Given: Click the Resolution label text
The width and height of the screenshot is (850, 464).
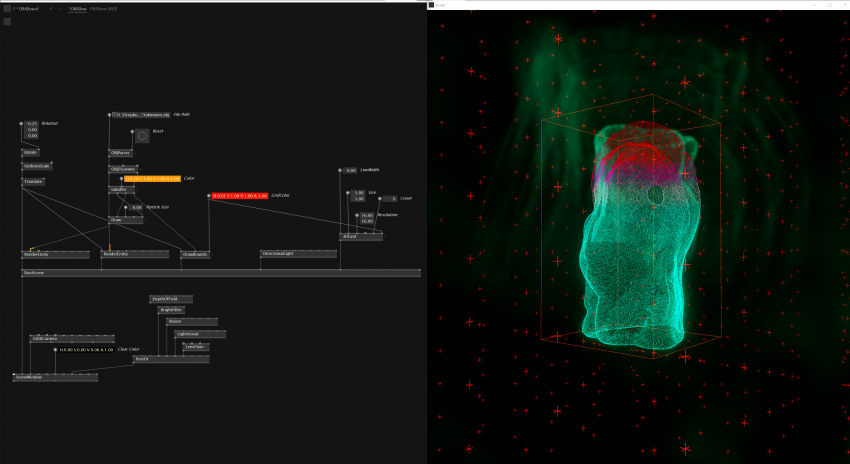Looking at the screenshot, I should tap(387, 215).
